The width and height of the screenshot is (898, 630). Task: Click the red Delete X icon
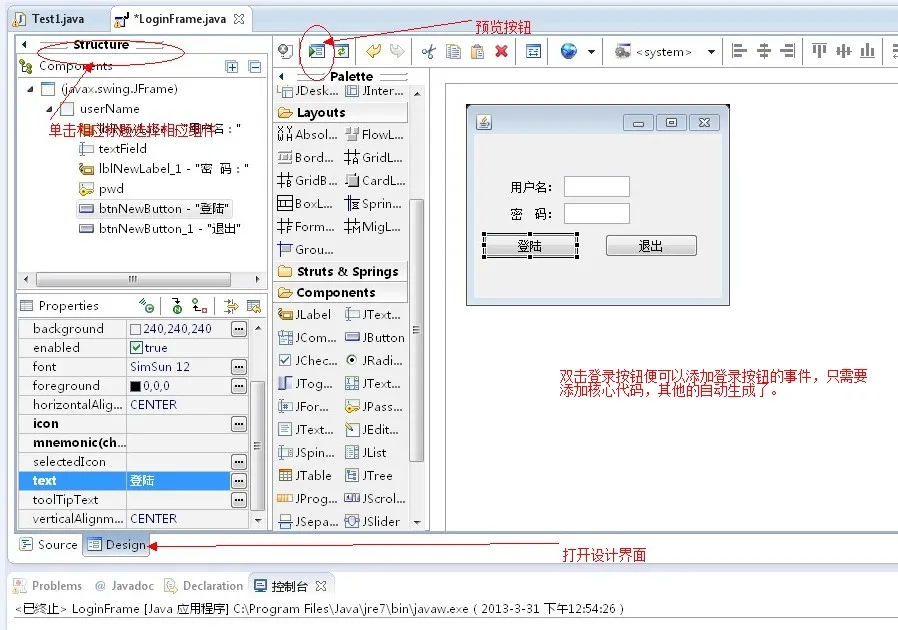pos(502,52)
